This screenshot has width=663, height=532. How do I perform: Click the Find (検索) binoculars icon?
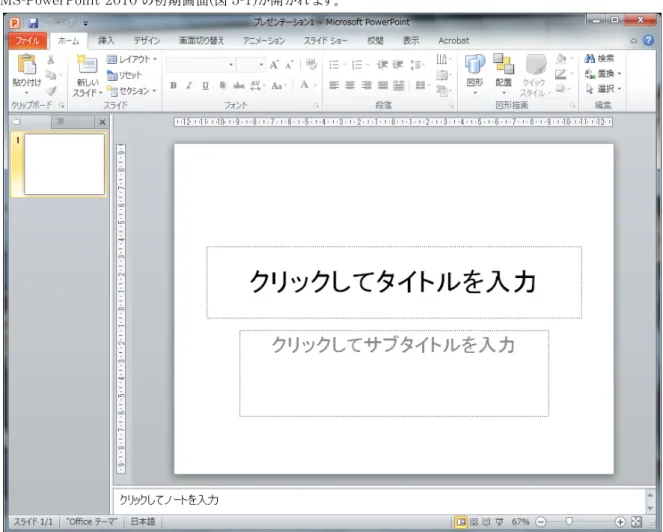590,58
